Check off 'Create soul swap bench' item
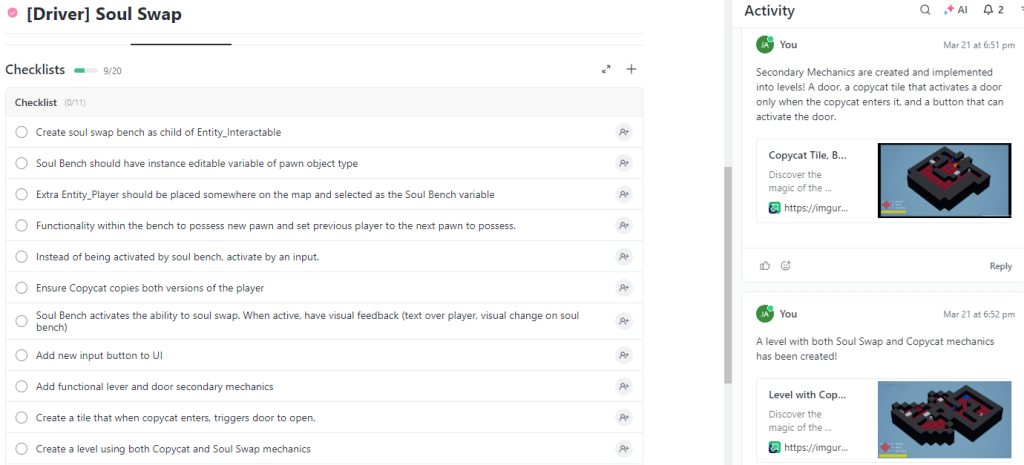The image size is (1024, 465). [x=22, y=132]
